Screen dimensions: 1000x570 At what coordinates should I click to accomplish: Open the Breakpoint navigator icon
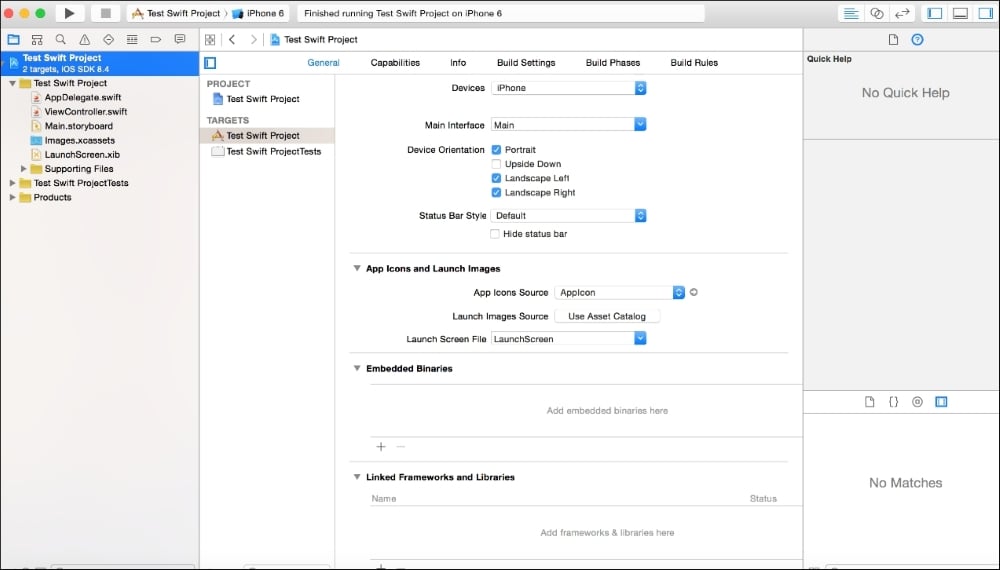point(156,39)
